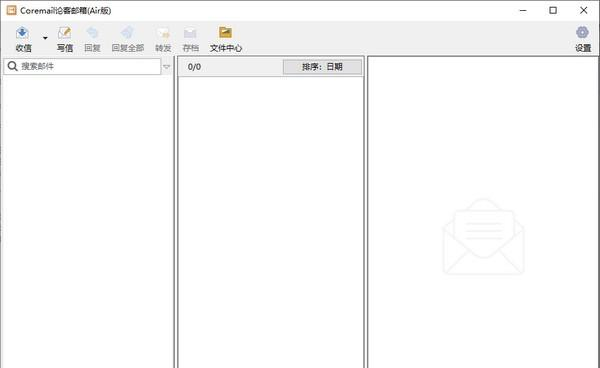Image resolution: width=600 pixels, height=368 pixels.
Task: Click the 回复全部 reply all icon
Action: [127, 33]
